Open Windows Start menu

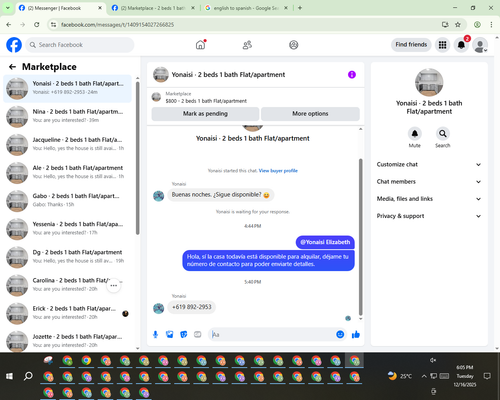(x=9, y=376)
